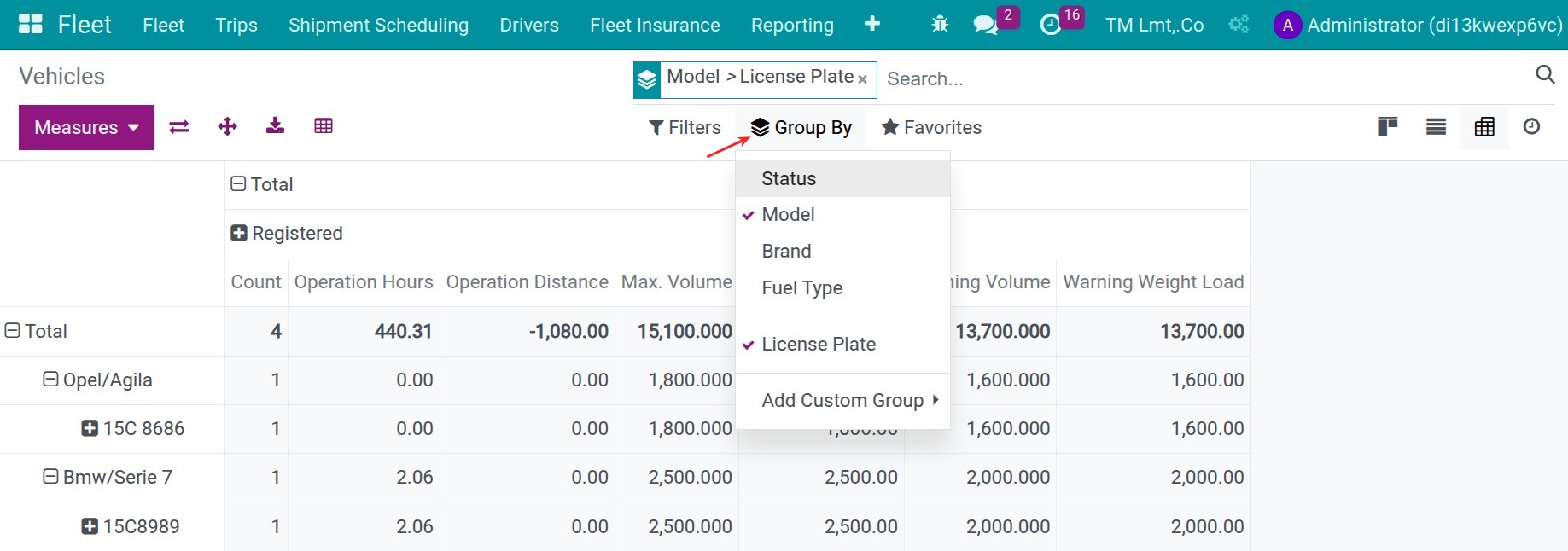Viewport: 1568px width, 551px height.
Task: Open the Fleet menu item
Action: [163, 25]
